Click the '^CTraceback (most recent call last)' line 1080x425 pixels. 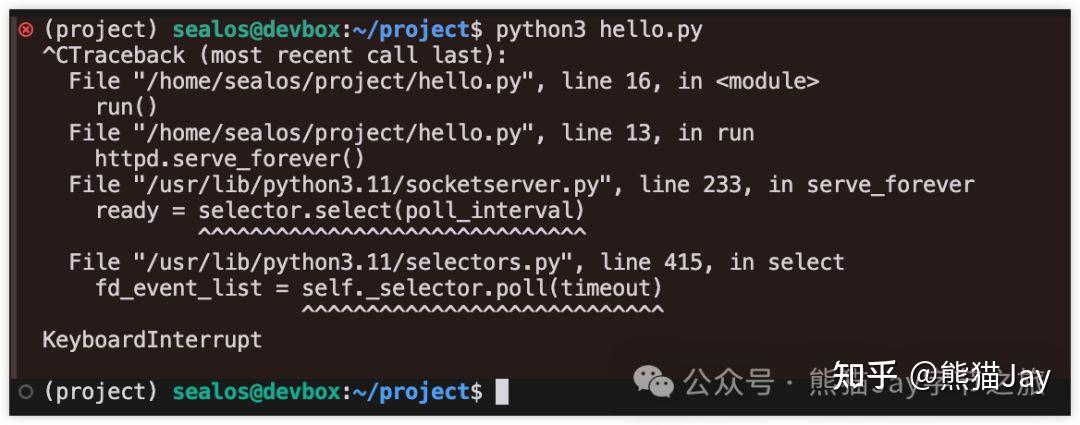(274, 56)
